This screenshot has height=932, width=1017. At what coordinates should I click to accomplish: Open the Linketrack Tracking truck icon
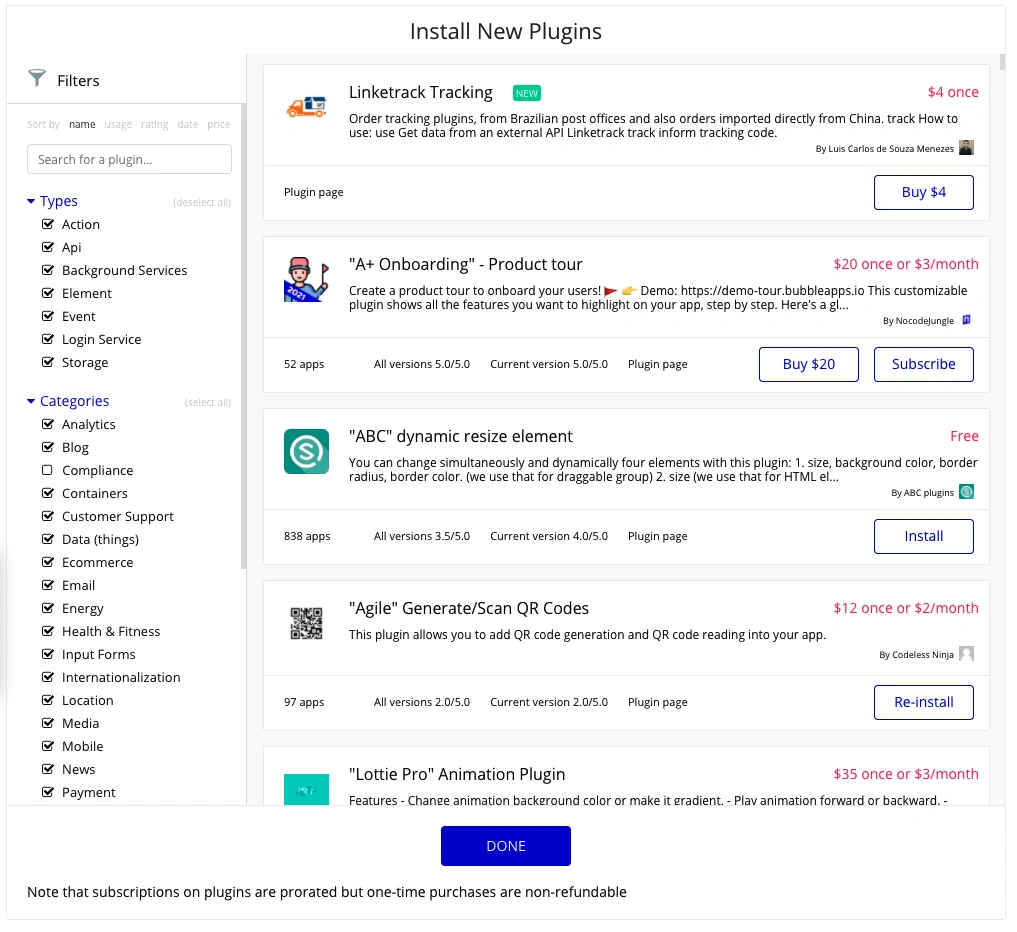pos(306,106)
